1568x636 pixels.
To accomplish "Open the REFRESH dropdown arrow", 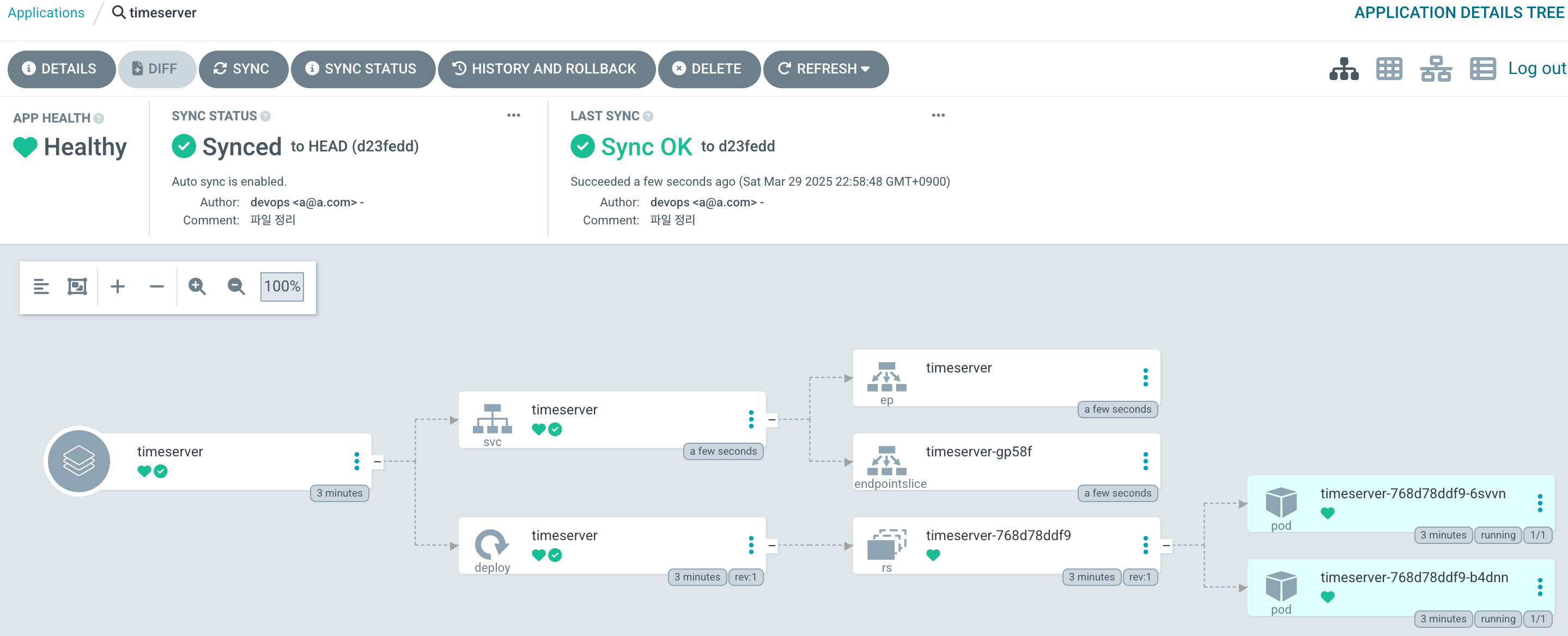I will (x=866, y=69).
